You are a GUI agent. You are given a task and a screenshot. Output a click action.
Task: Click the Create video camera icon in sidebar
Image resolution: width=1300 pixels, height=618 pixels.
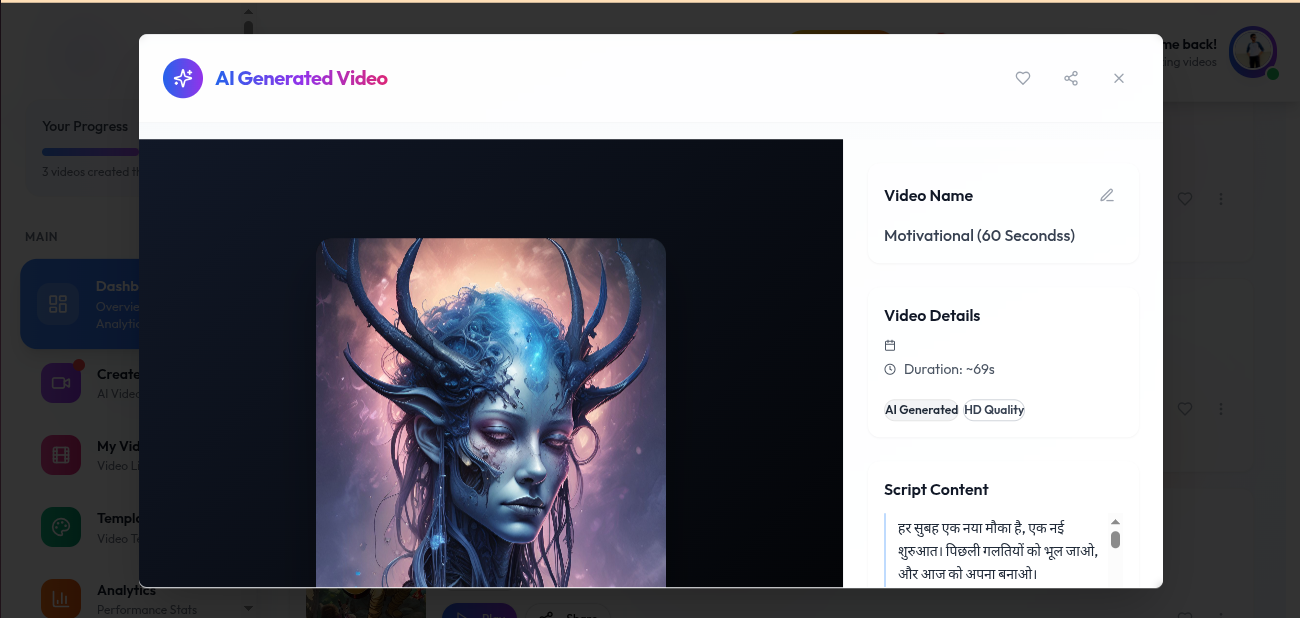61,383
